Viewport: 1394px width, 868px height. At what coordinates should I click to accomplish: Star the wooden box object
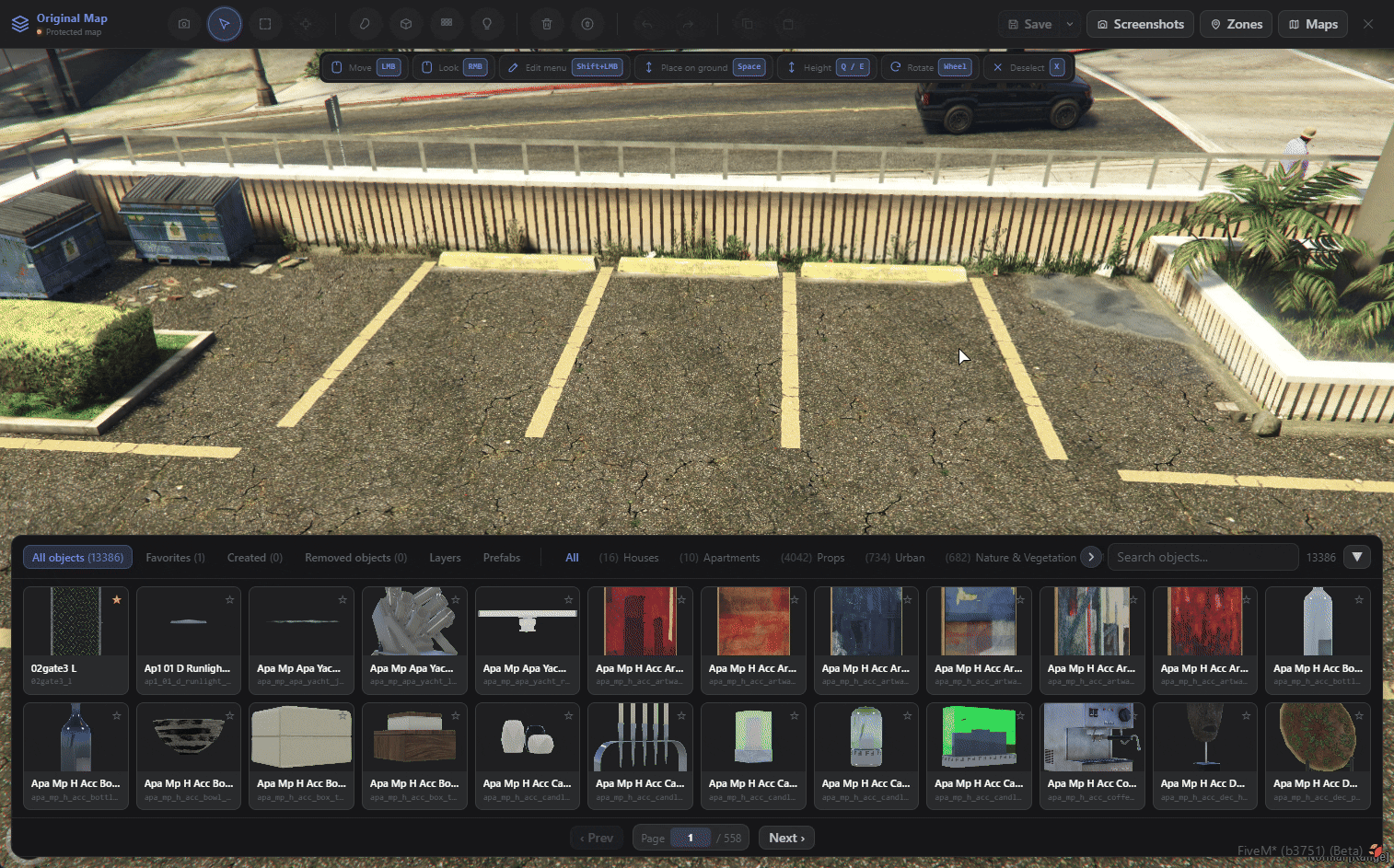click(x=456, y=715)
